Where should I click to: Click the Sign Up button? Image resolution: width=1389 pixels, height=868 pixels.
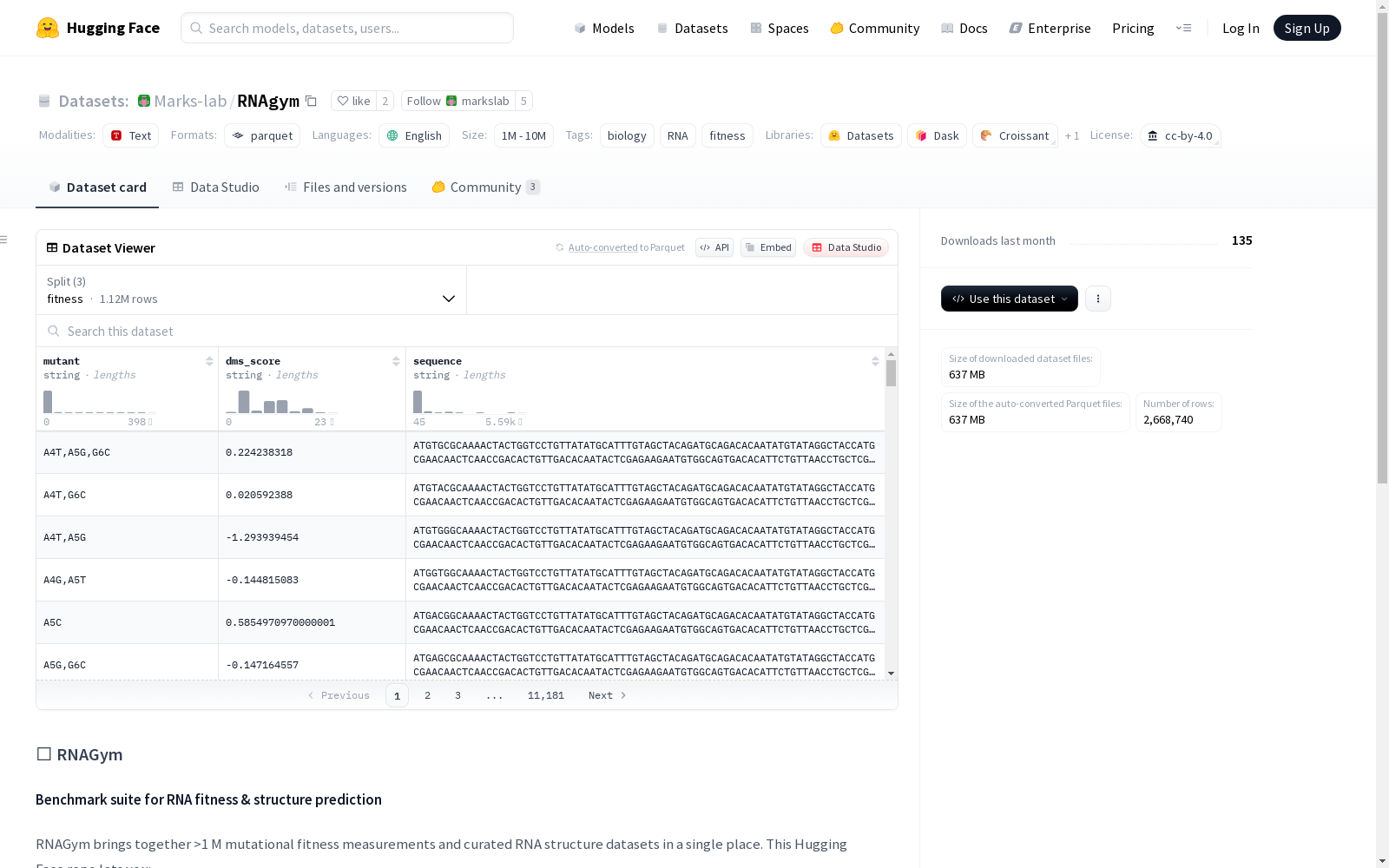coord(1307,28)
